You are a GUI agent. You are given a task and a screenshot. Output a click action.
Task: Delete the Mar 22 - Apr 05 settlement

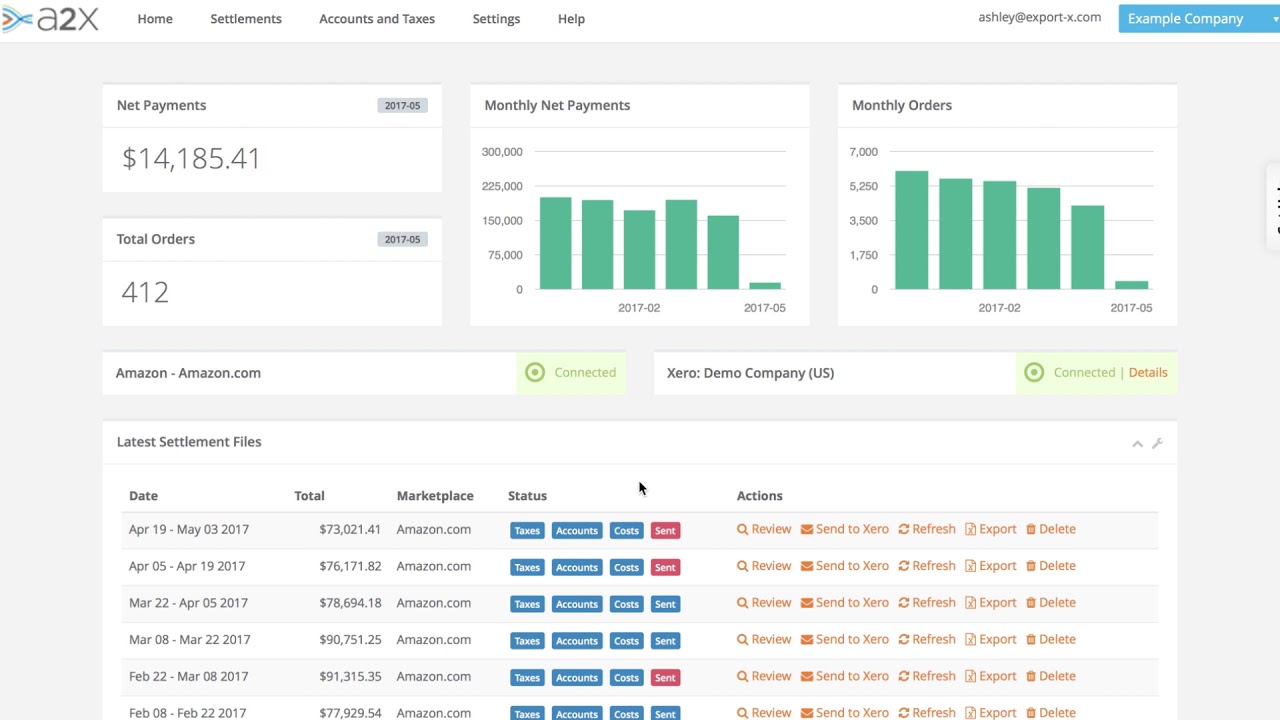click(x=1050, y=602)
